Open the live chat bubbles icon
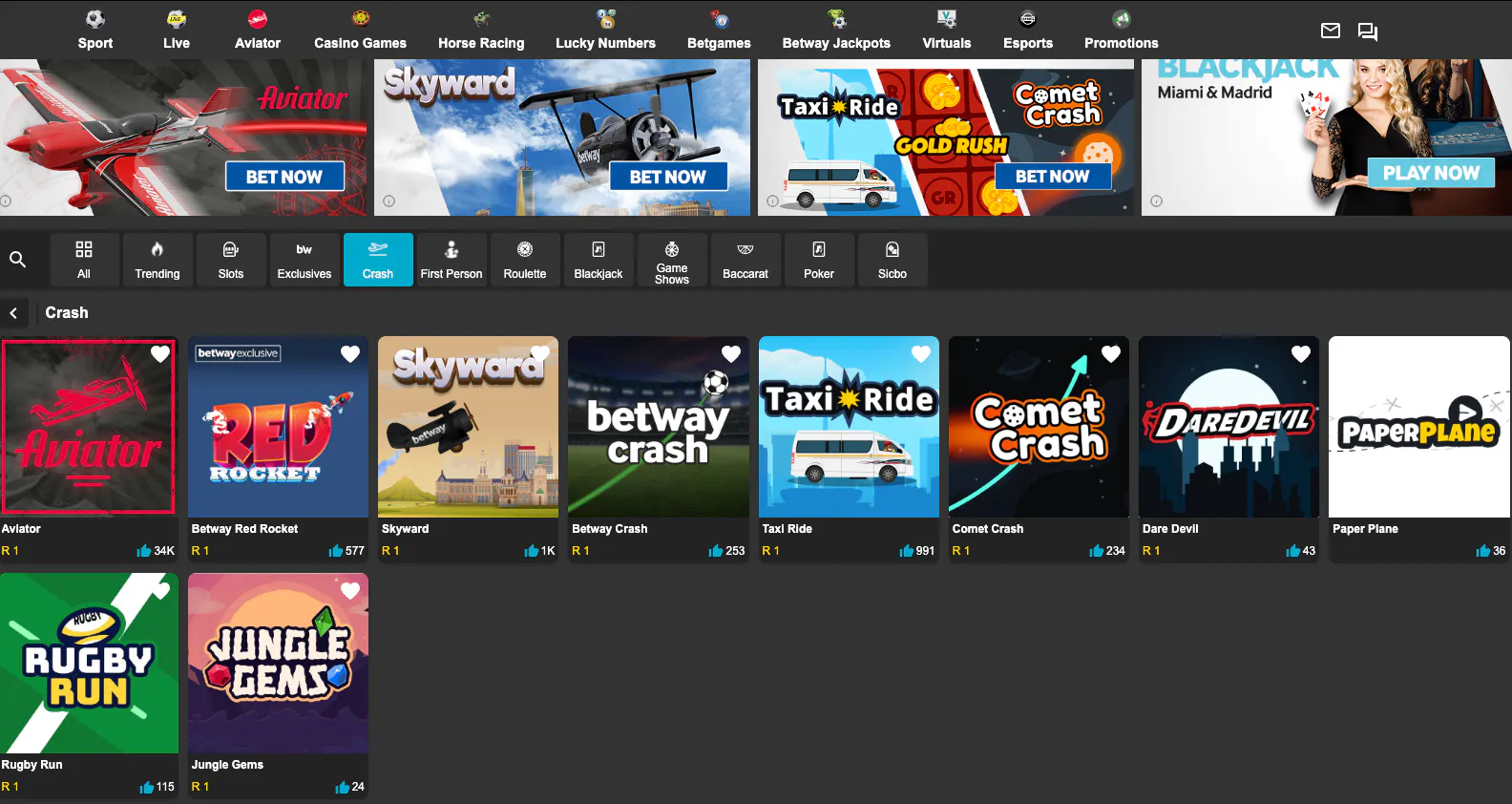 point(1368,32)
